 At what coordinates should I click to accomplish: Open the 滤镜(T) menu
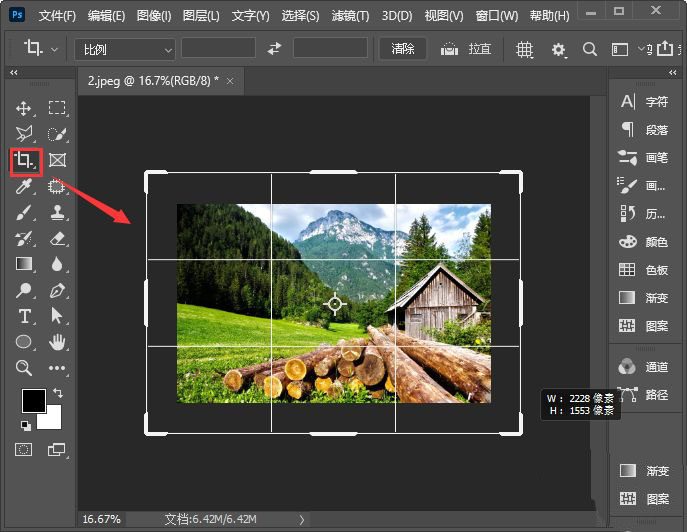point(350,16)
